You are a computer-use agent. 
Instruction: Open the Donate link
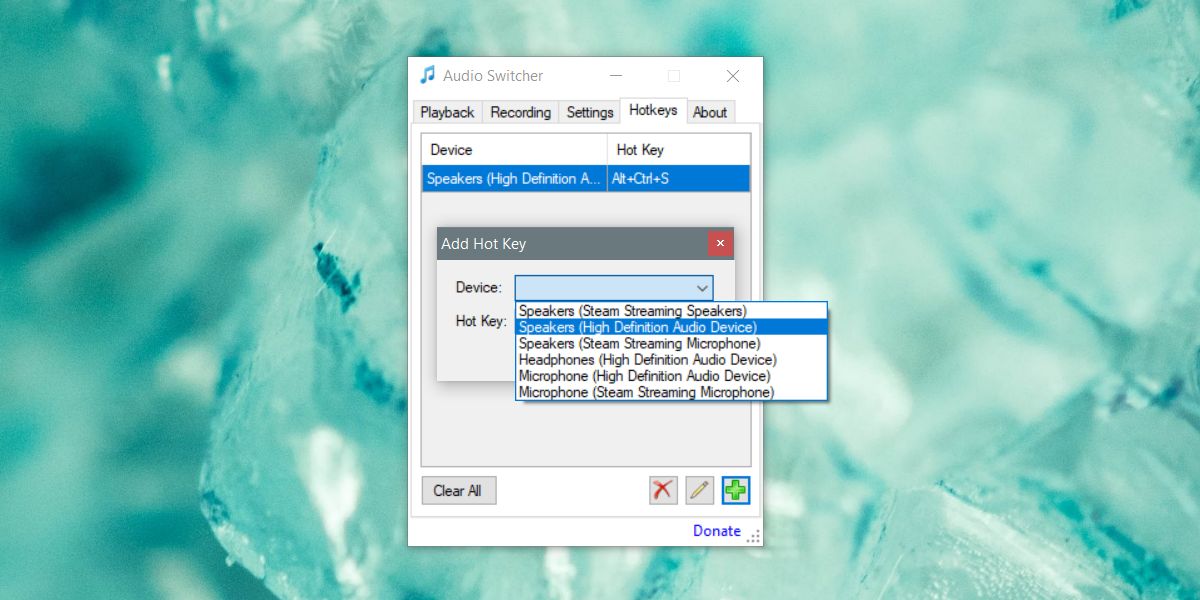[x=717, y=531]
